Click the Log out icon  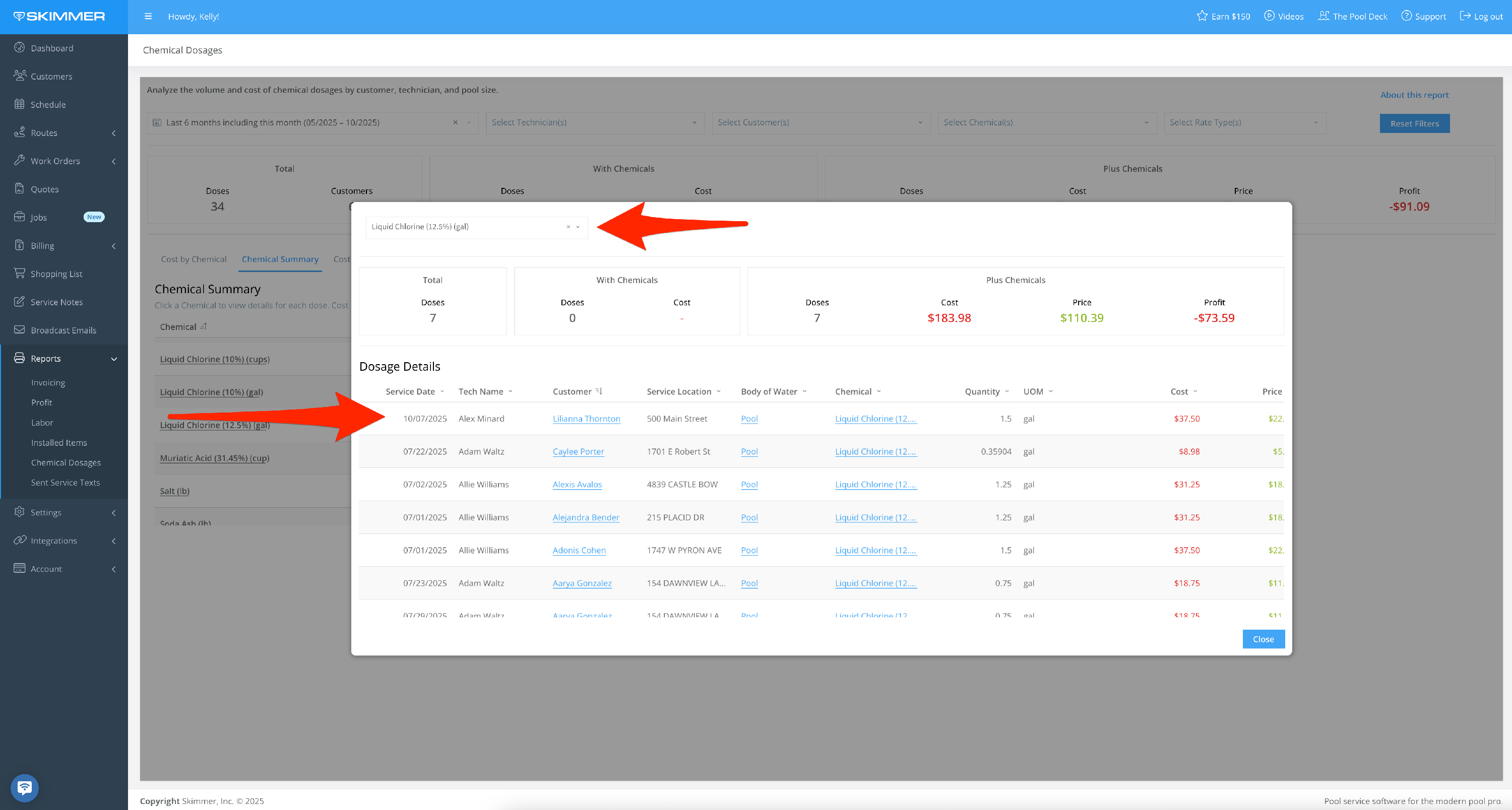[1465, 16]
